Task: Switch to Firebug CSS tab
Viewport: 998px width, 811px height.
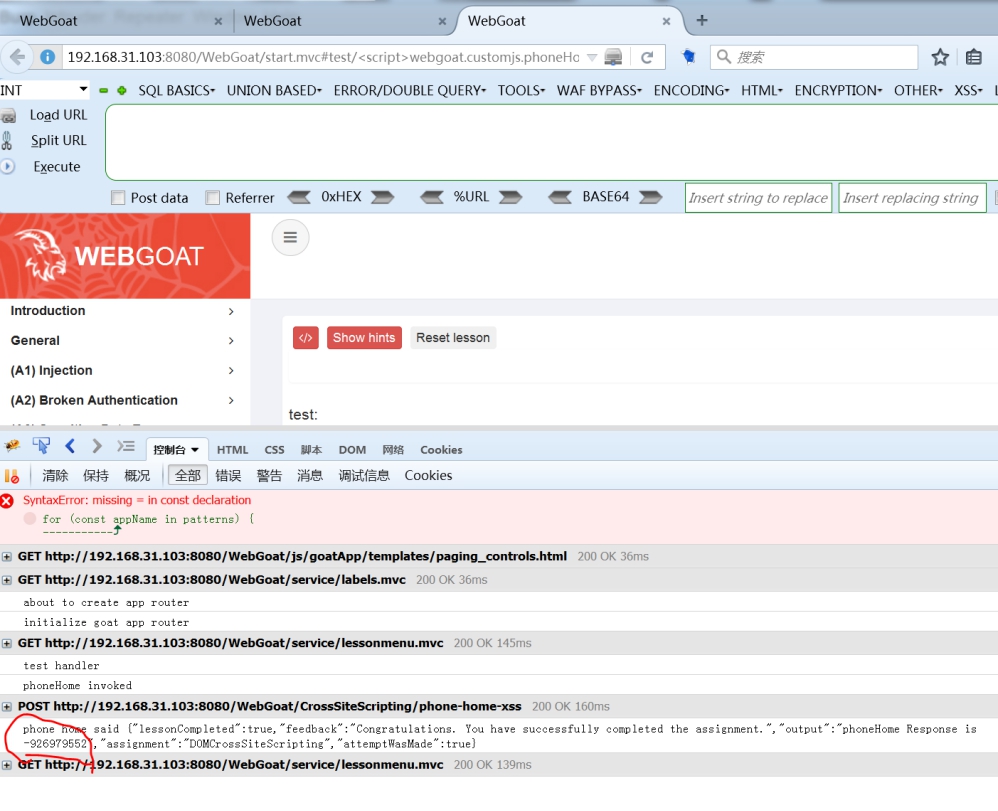Action: (274, 450)
